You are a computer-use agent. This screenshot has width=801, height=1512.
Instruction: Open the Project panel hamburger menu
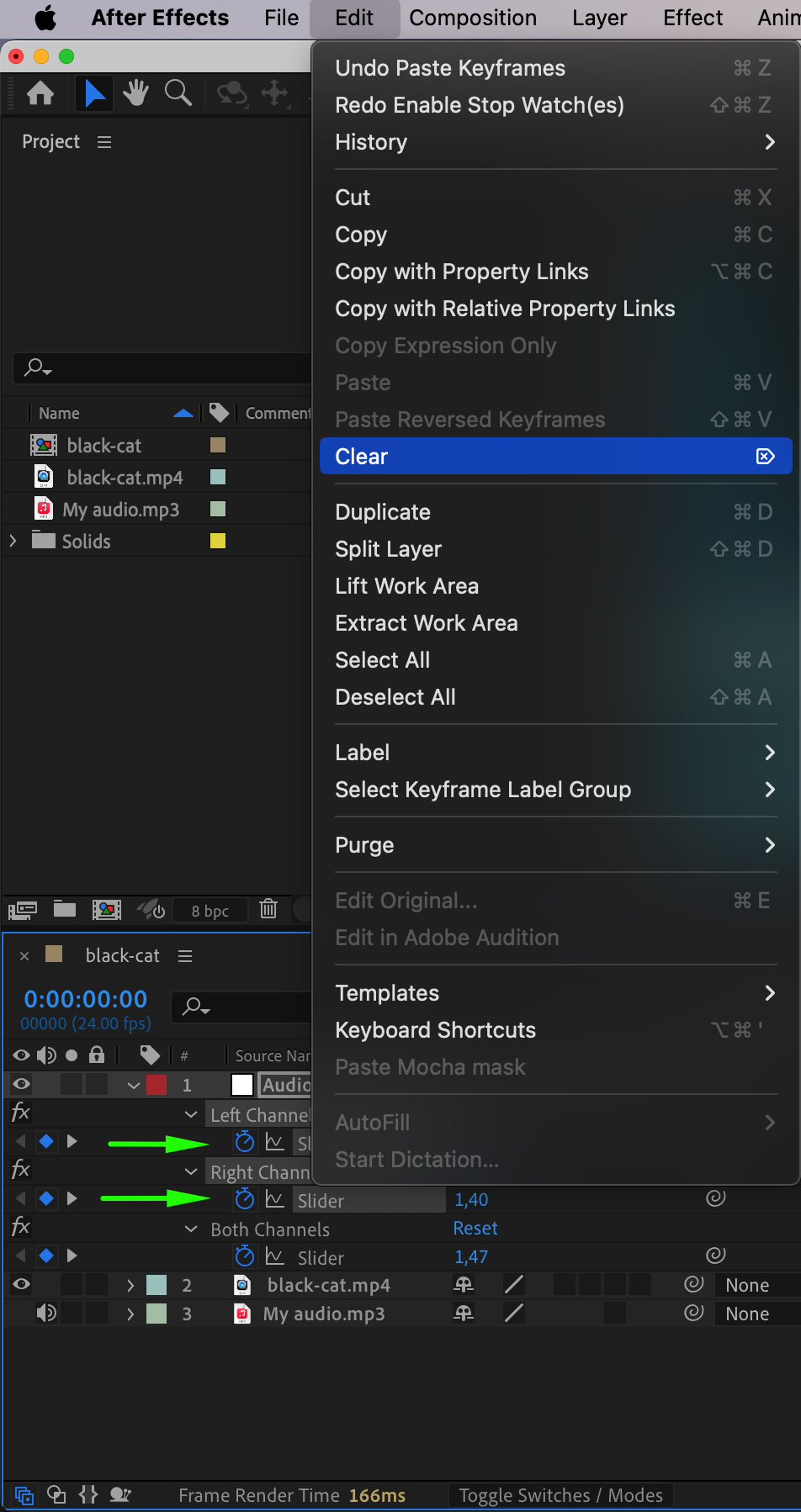pyautogui.click(x=104, y=142)
